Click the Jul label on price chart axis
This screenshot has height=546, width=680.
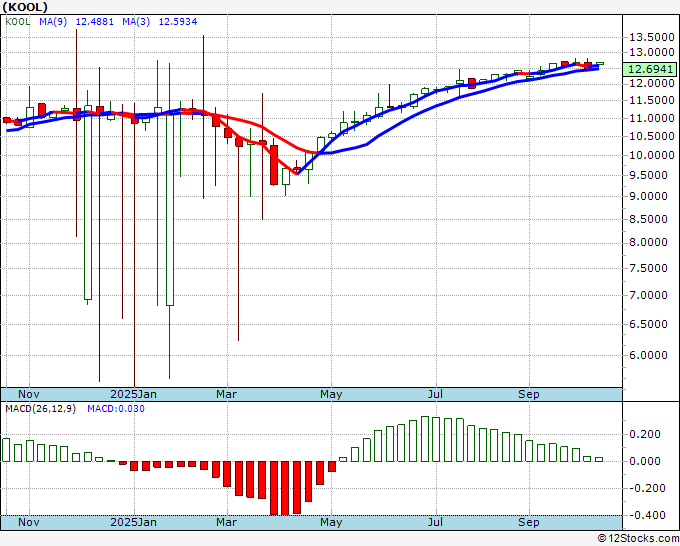[x=435, y=394]
